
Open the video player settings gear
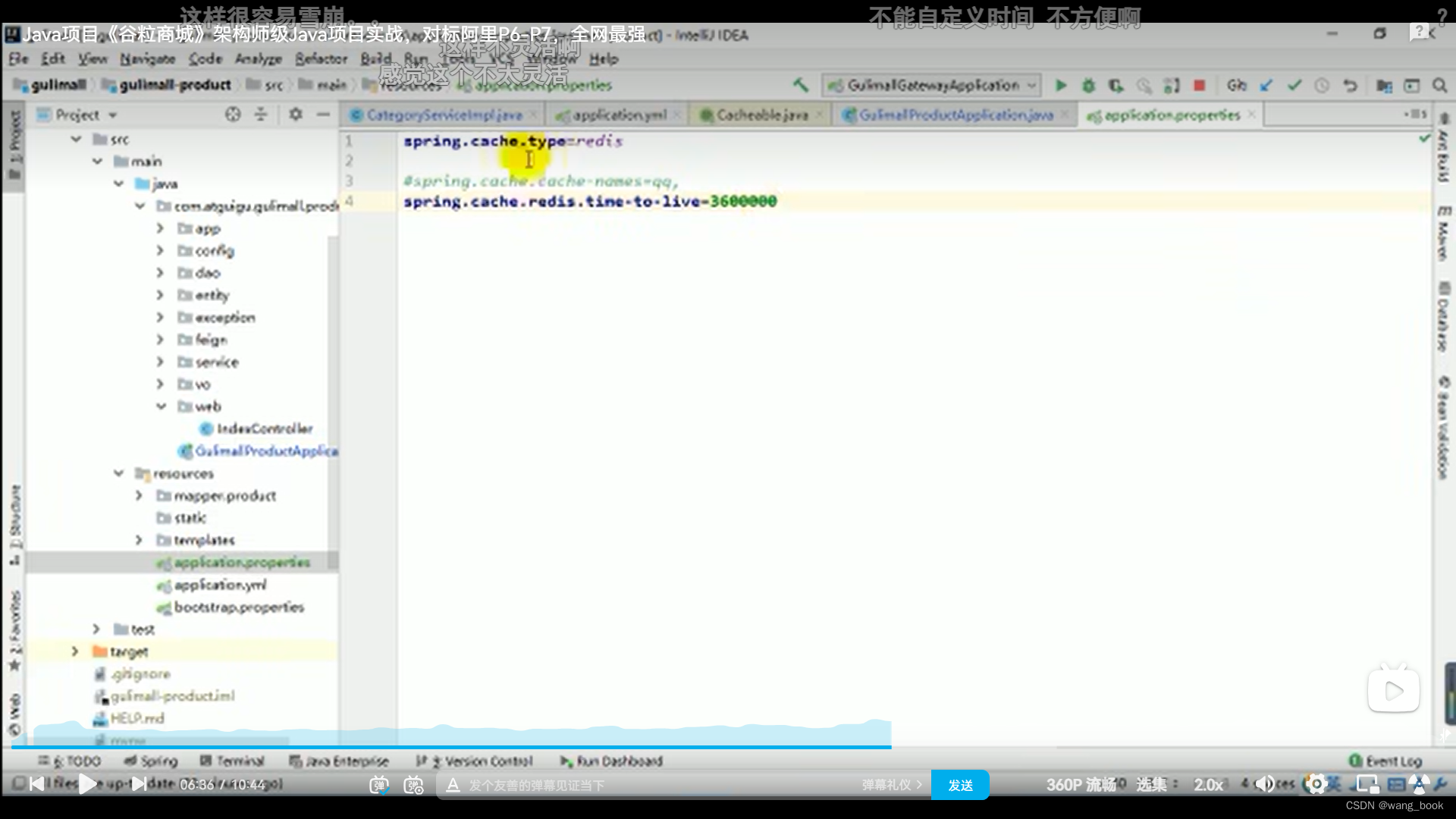coord(1317,784)
